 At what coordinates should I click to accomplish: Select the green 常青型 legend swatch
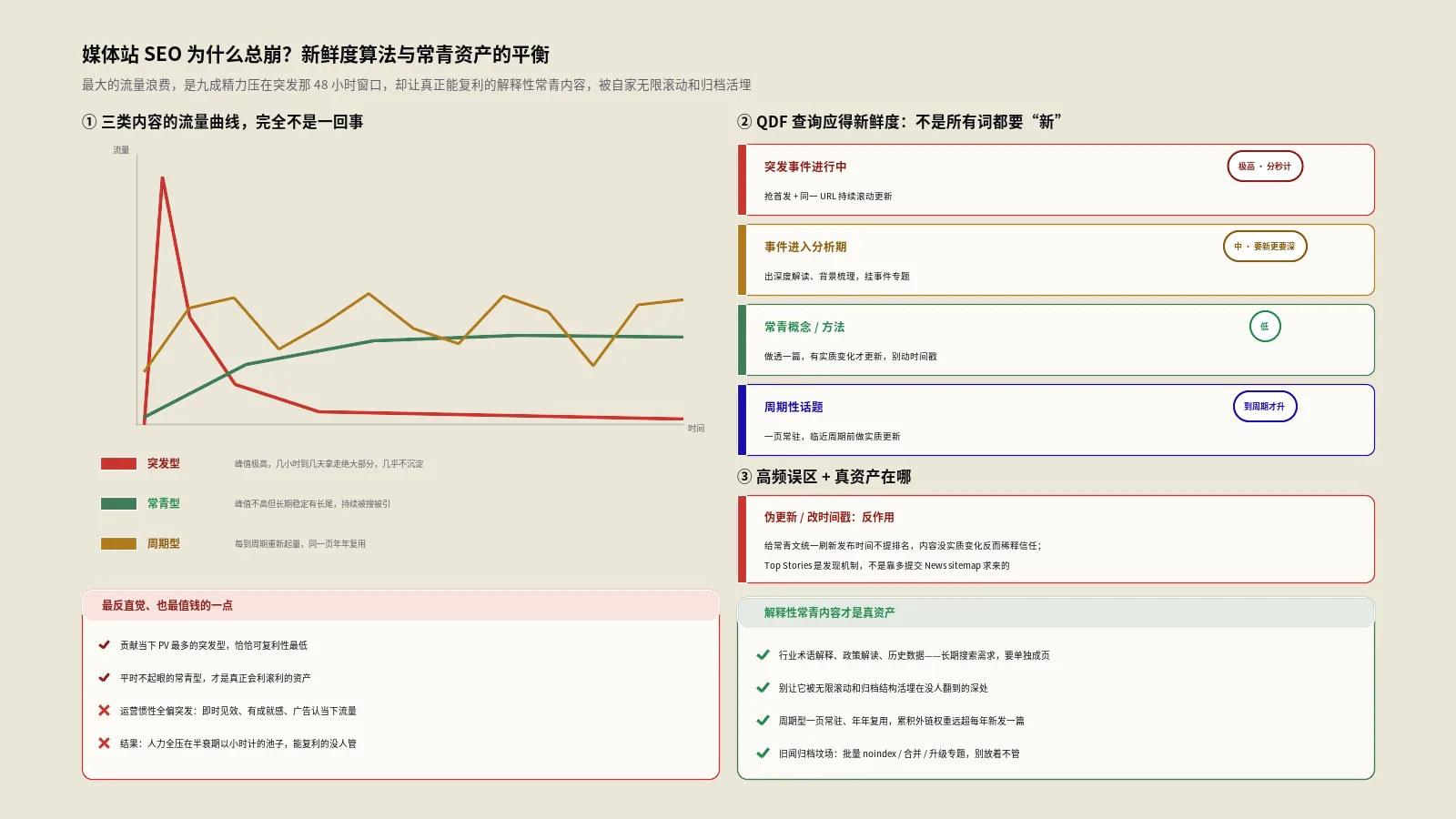tap(118, 503)
